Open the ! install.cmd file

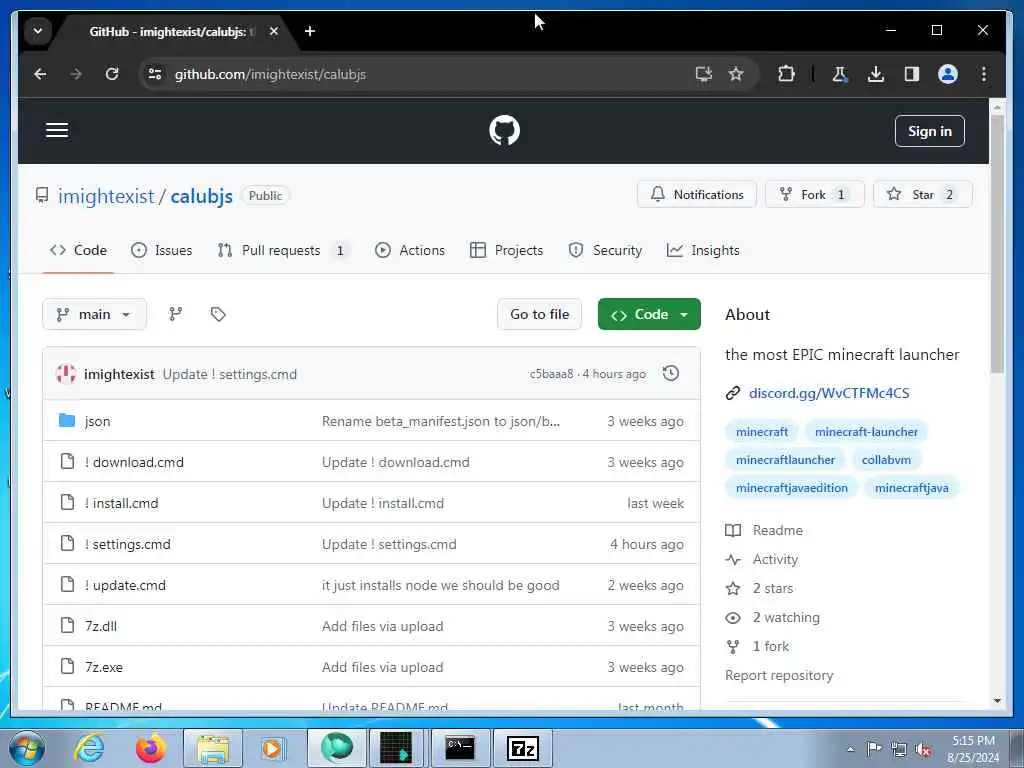pyautogui.click(x=121, y=503)
